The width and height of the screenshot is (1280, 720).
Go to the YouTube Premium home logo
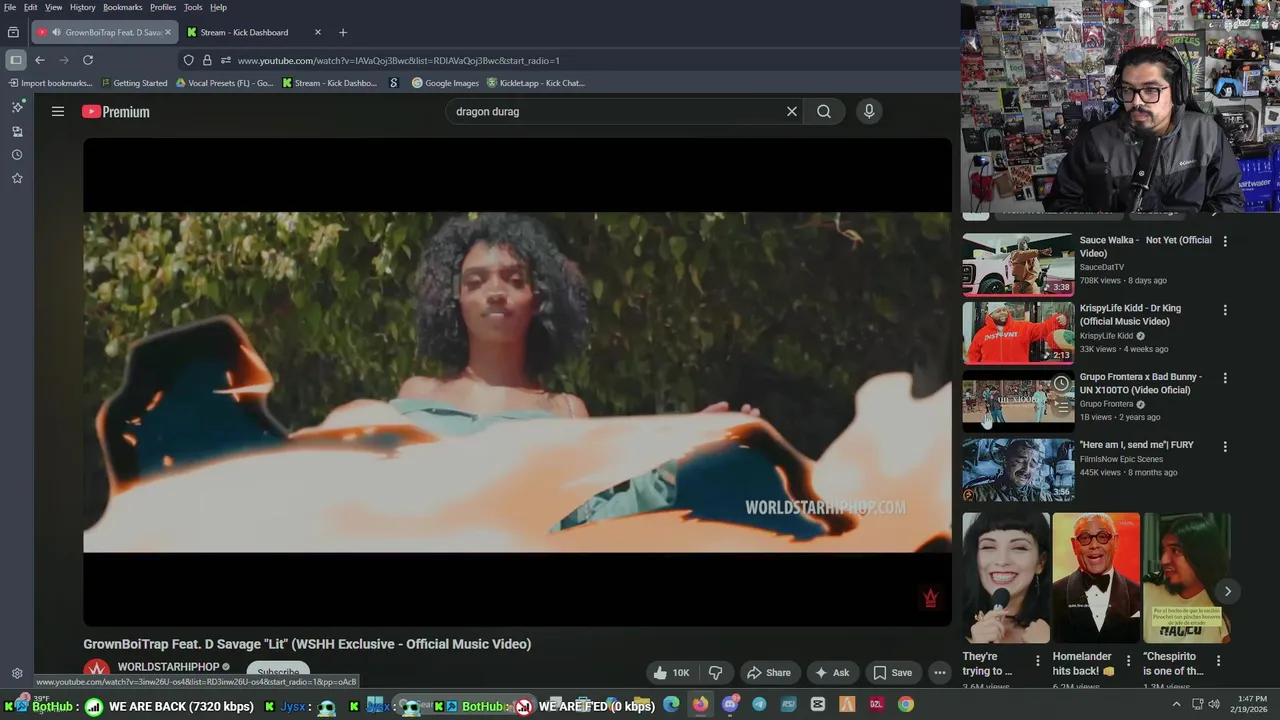[116, 112]
